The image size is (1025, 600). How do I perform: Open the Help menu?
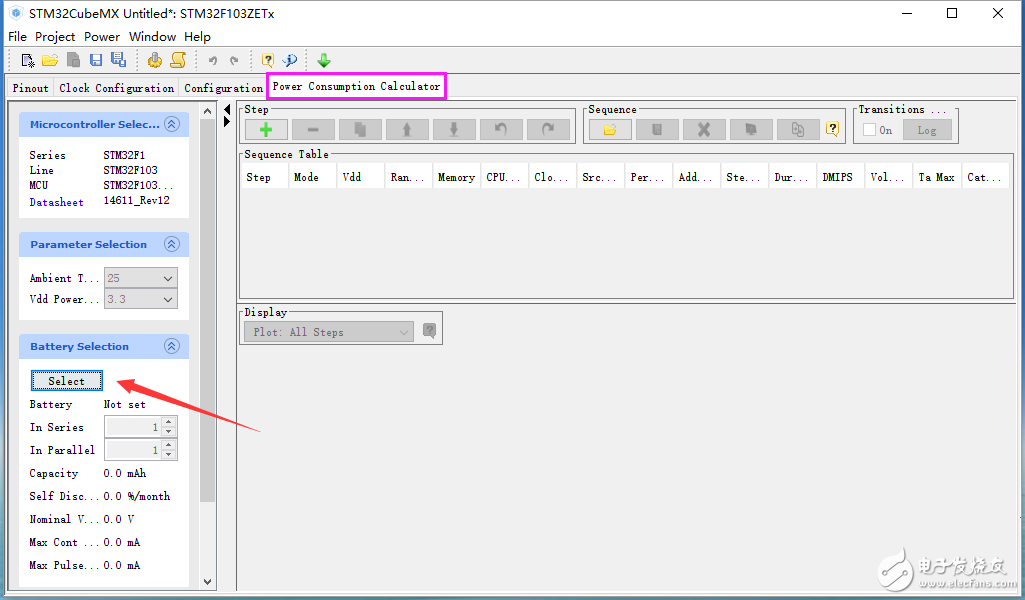[x=197, y=37]
